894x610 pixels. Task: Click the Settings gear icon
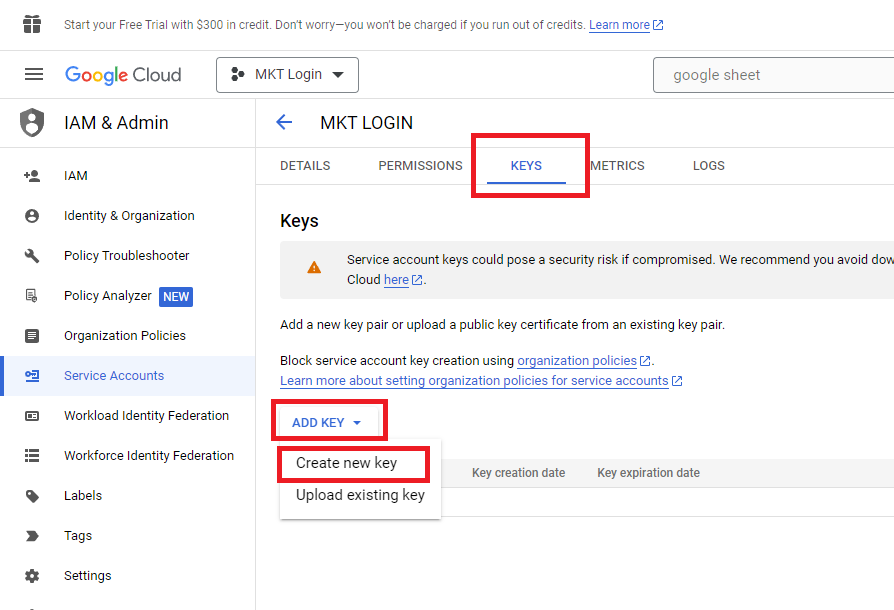(x=32, y=576)
